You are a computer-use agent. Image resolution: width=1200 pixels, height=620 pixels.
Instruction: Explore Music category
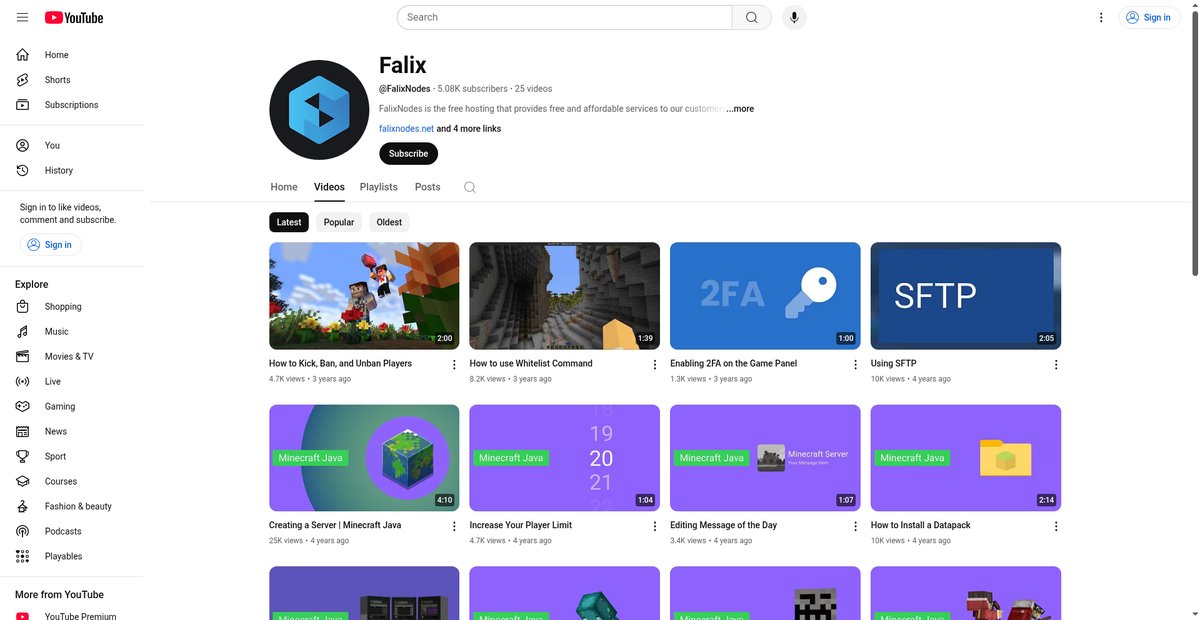[x=72, y=332]
